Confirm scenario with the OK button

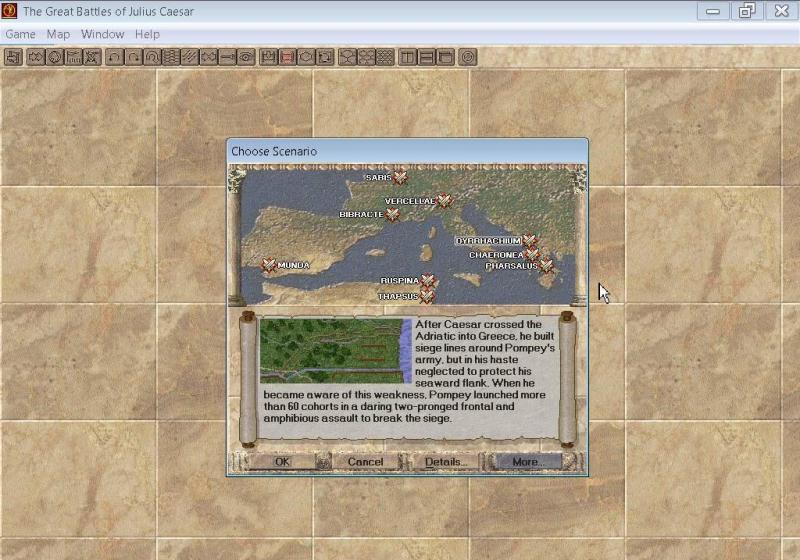coord(282,462)
